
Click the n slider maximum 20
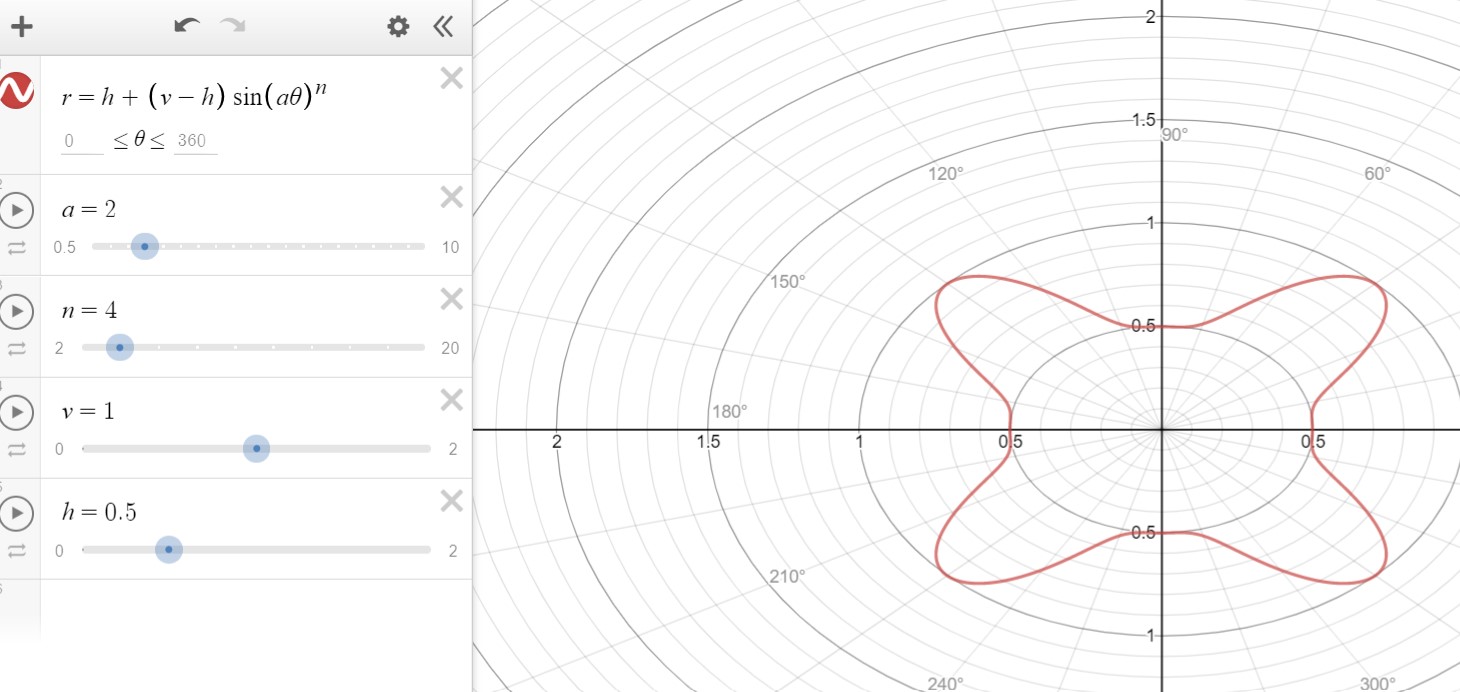coord(450,349)
